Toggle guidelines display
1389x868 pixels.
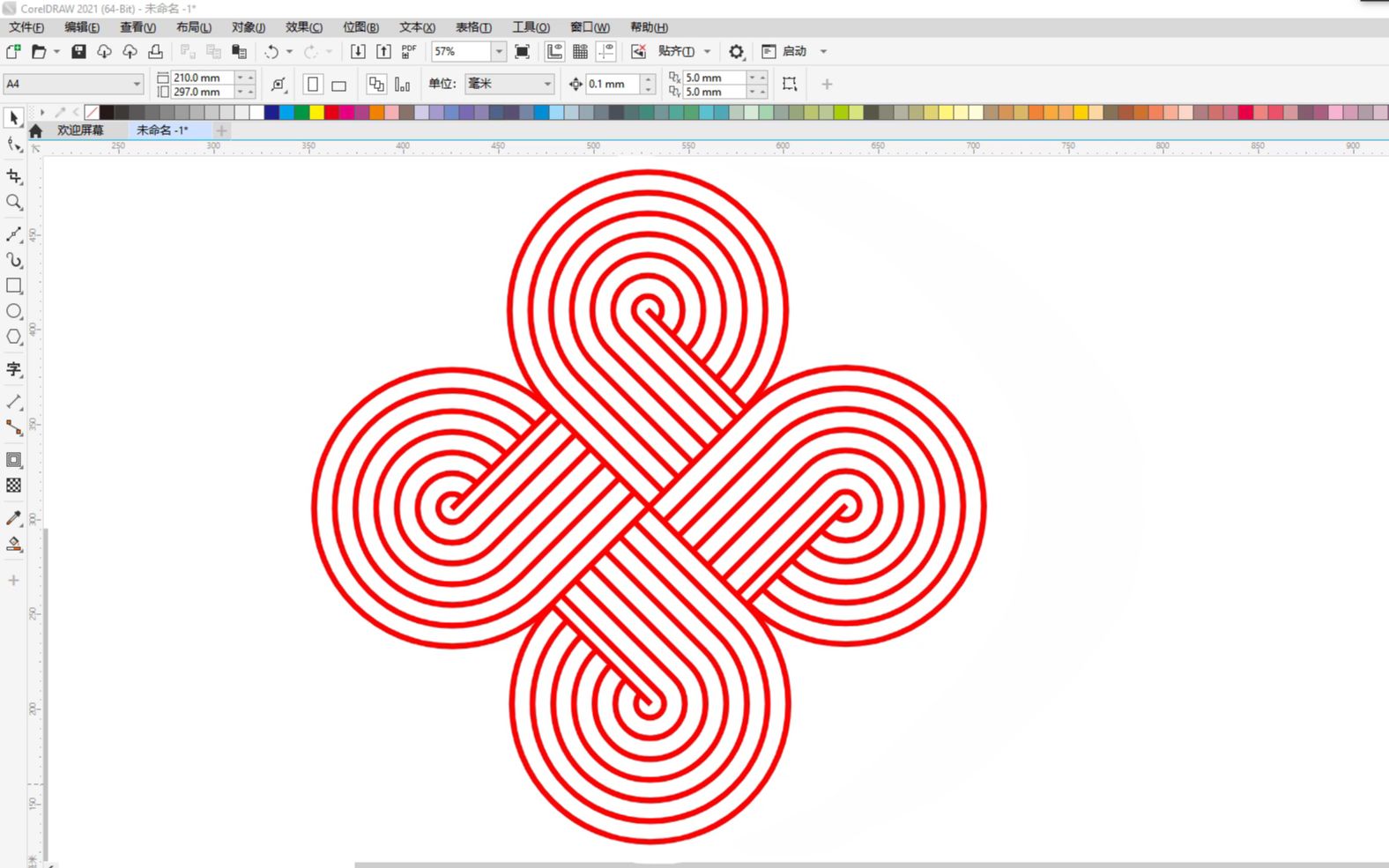pyautogui.click(x=605, y=52)
